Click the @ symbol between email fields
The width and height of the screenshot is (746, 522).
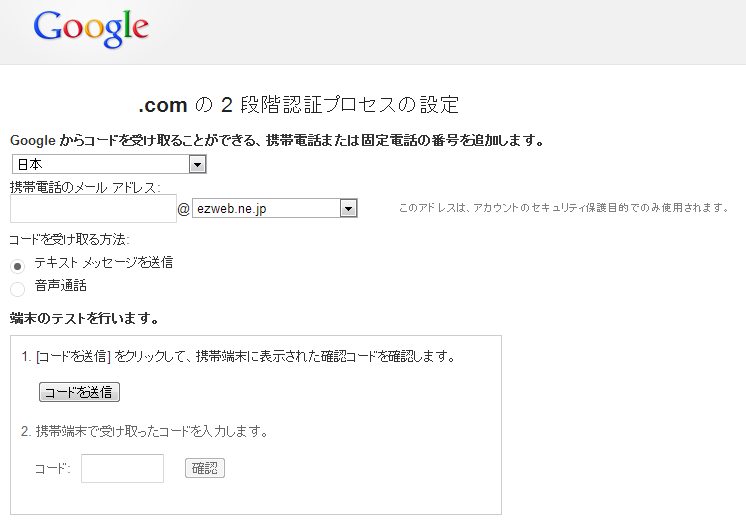point(184,209)
